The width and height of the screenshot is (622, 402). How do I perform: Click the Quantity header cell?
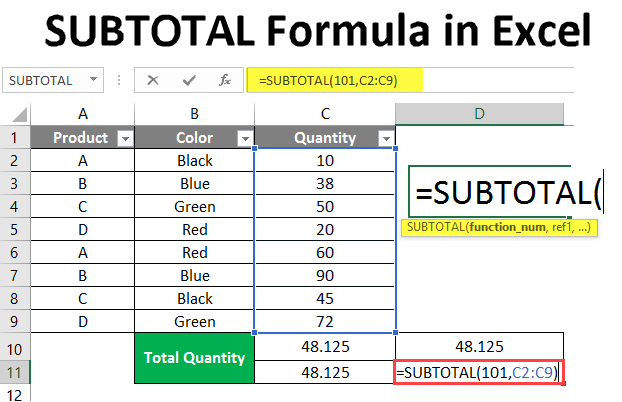click(325, 138)
